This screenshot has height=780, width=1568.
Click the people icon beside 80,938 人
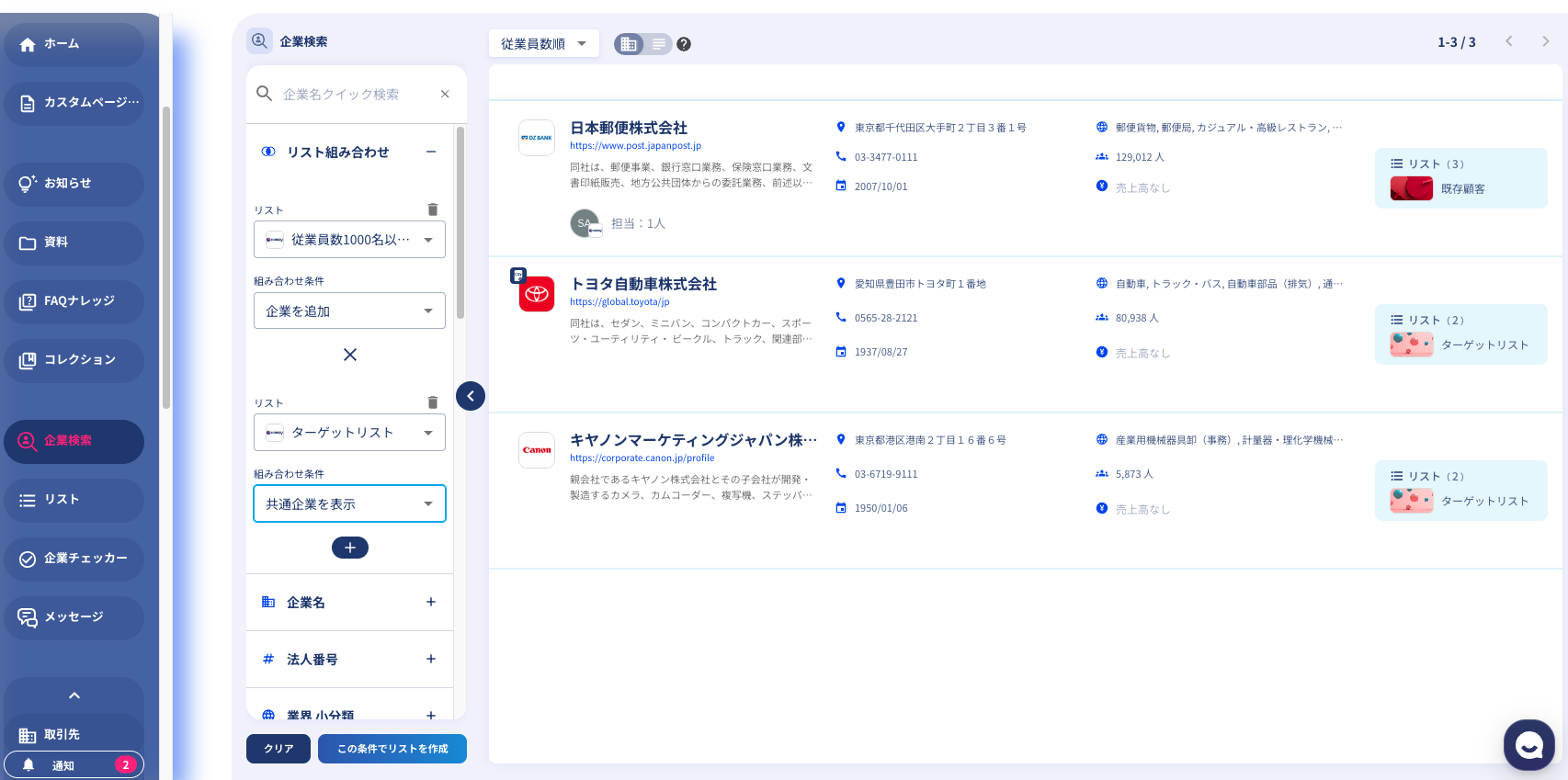click(1102, 317)
